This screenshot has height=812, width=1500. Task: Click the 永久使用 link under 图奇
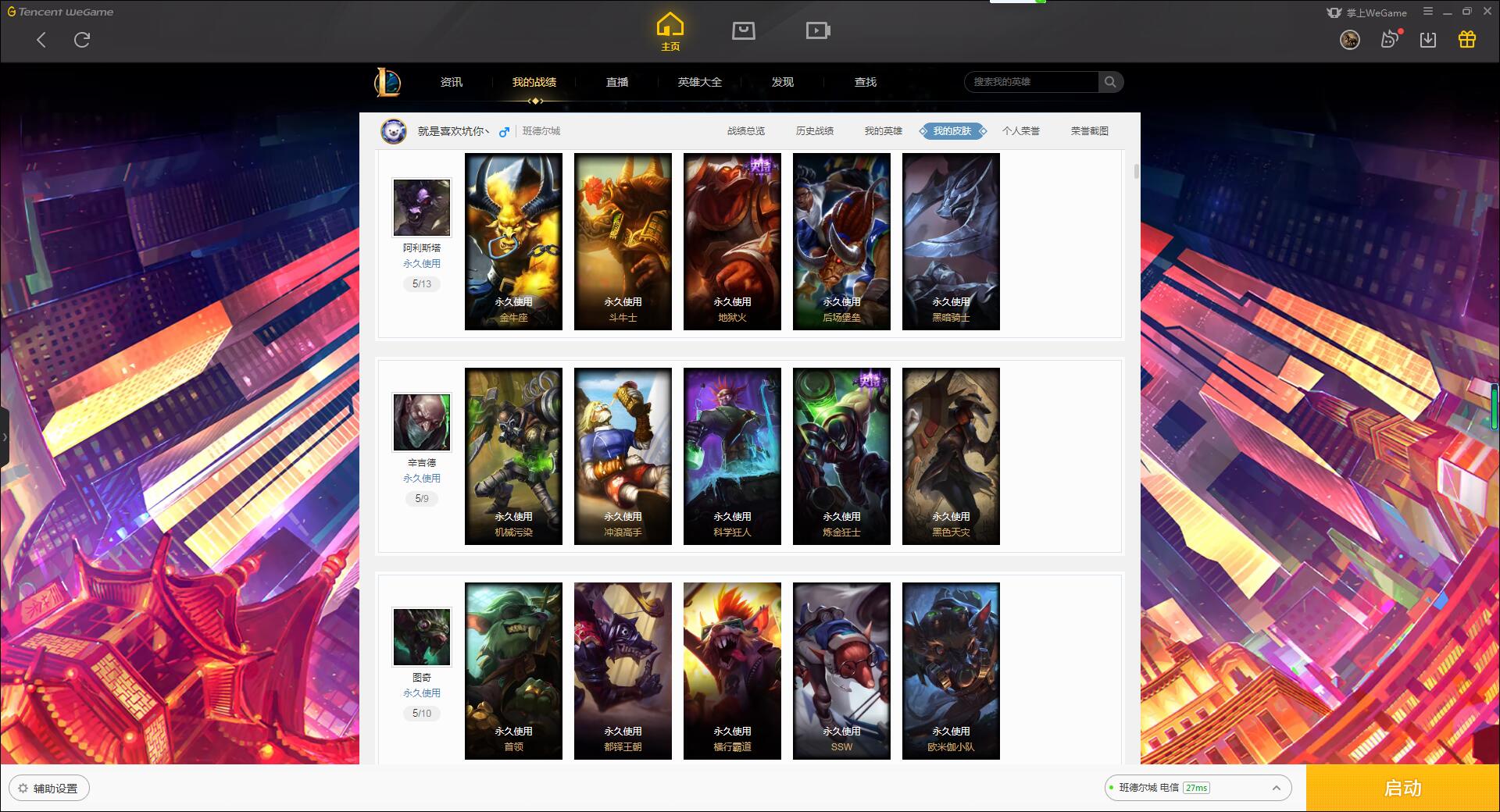422,693
